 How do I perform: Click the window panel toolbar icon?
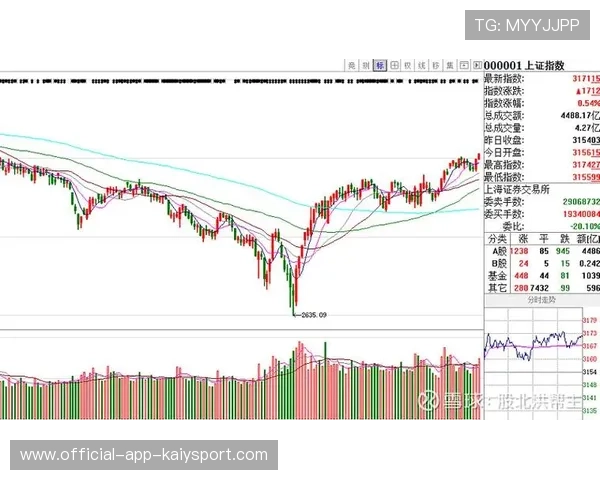pos(464,64)
